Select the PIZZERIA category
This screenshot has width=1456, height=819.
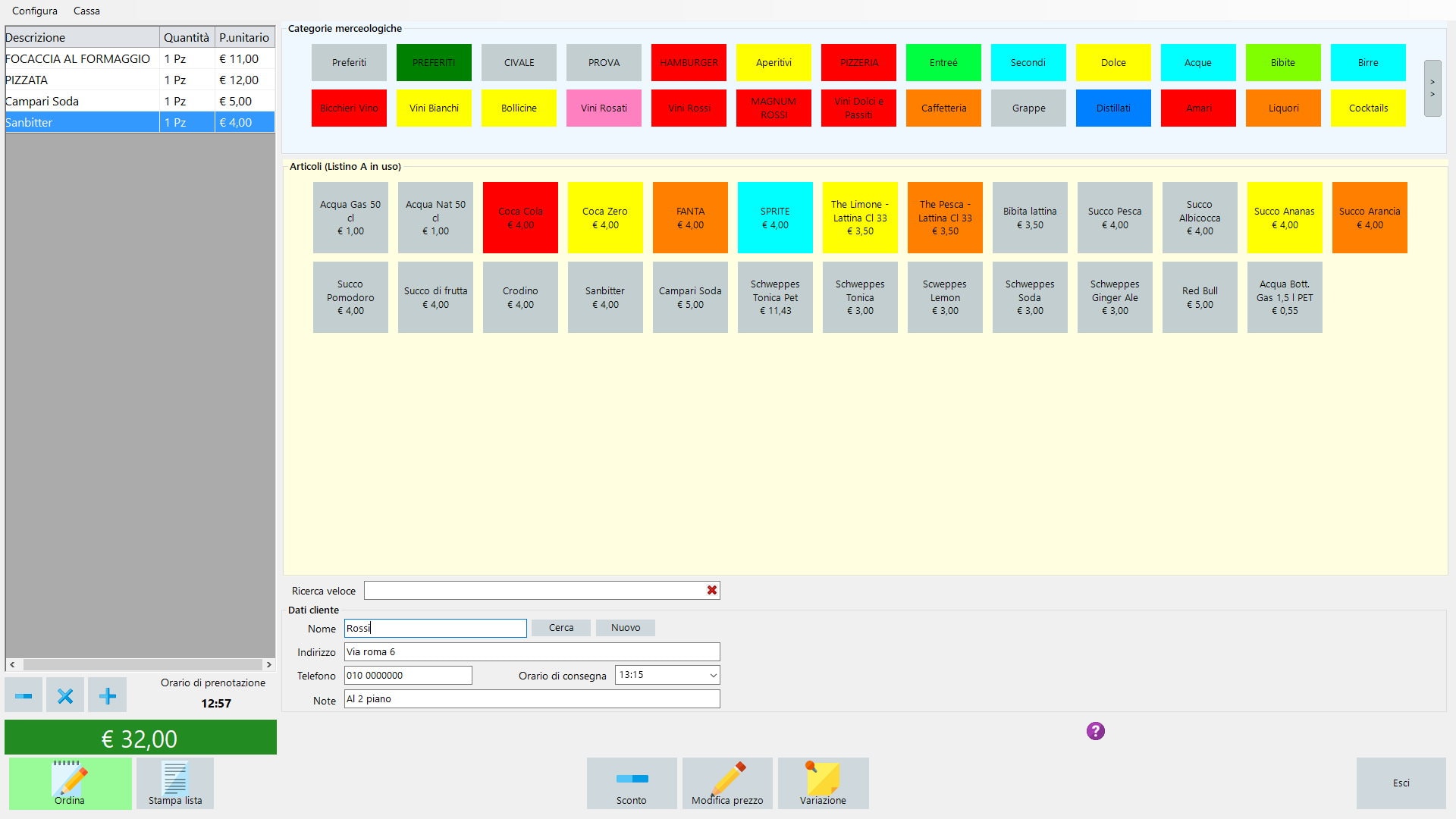click(x=858, y=63)
